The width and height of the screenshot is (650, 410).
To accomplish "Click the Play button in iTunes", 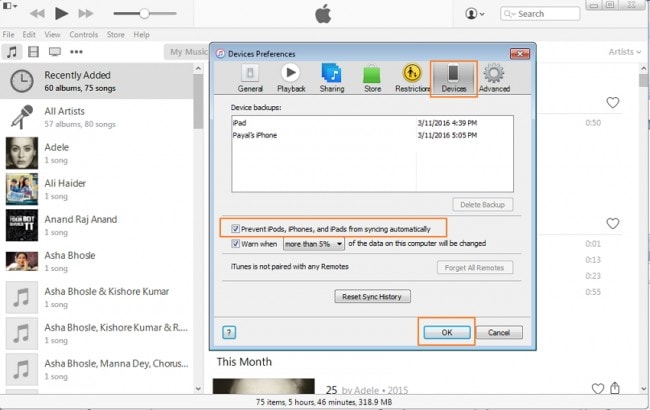I will (x=61, y=14).
